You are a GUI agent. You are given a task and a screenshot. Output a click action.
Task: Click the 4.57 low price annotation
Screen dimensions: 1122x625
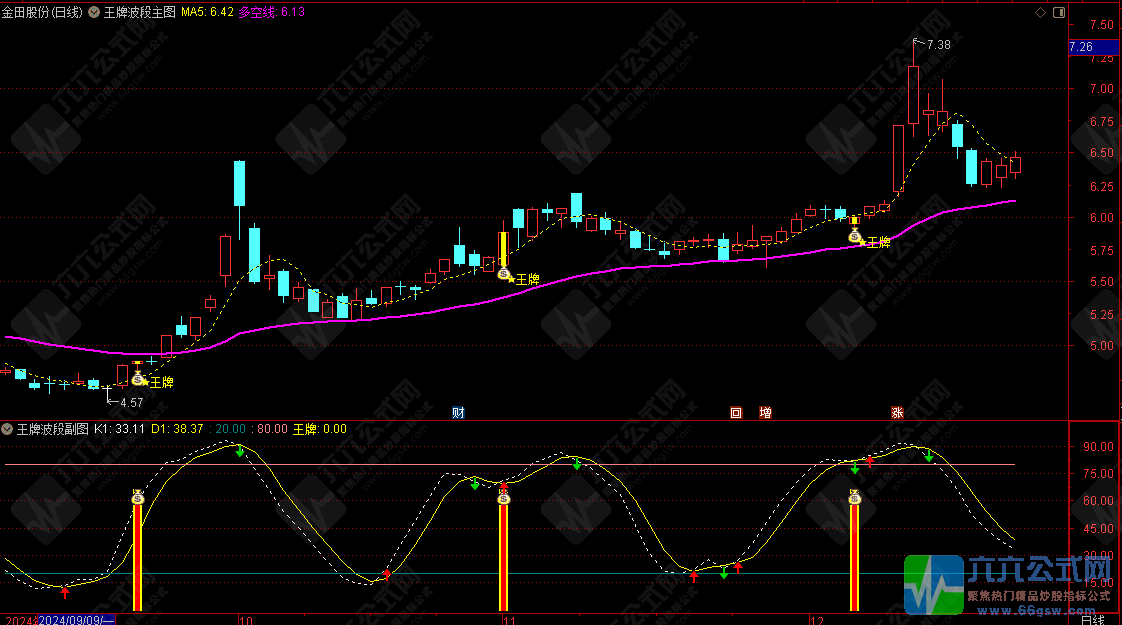(131, 402)
